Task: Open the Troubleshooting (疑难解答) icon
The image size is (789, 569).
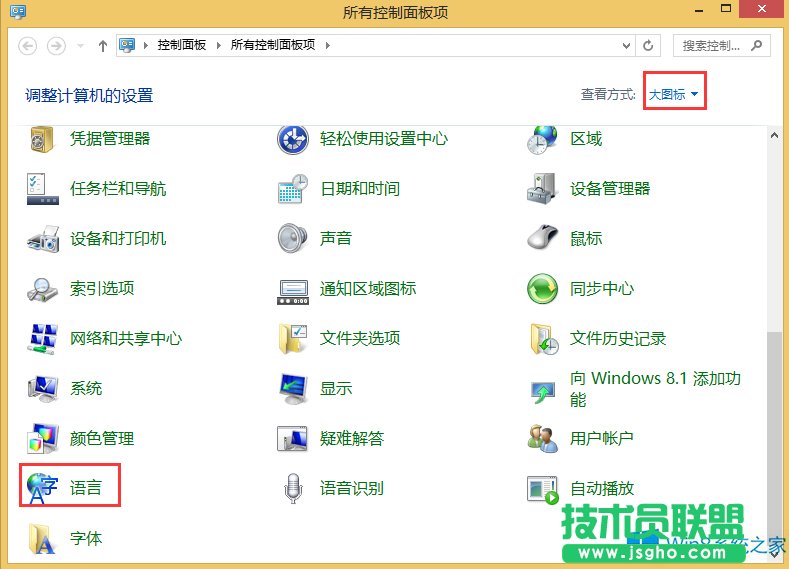Action: tap(292, 439)
